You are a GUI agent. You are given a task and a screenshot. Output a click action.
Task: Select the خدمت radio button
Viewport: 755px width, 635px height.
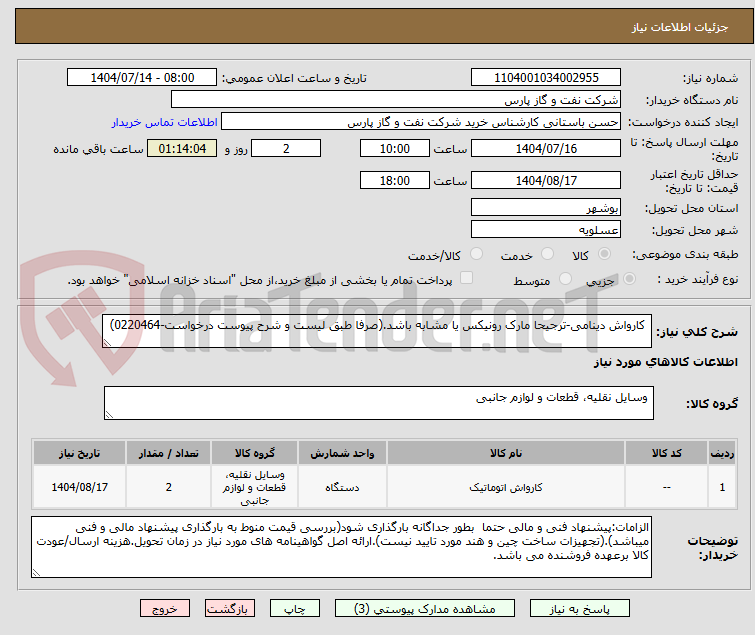(547, 254)
